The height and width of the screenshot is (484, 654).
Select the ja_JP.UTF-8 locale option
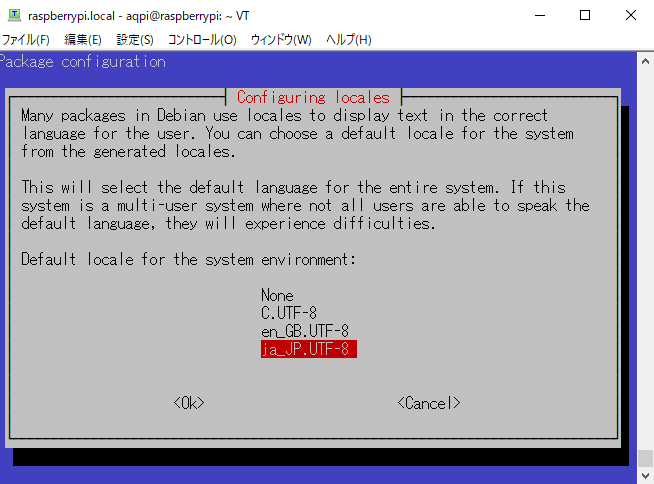[309, 349]
